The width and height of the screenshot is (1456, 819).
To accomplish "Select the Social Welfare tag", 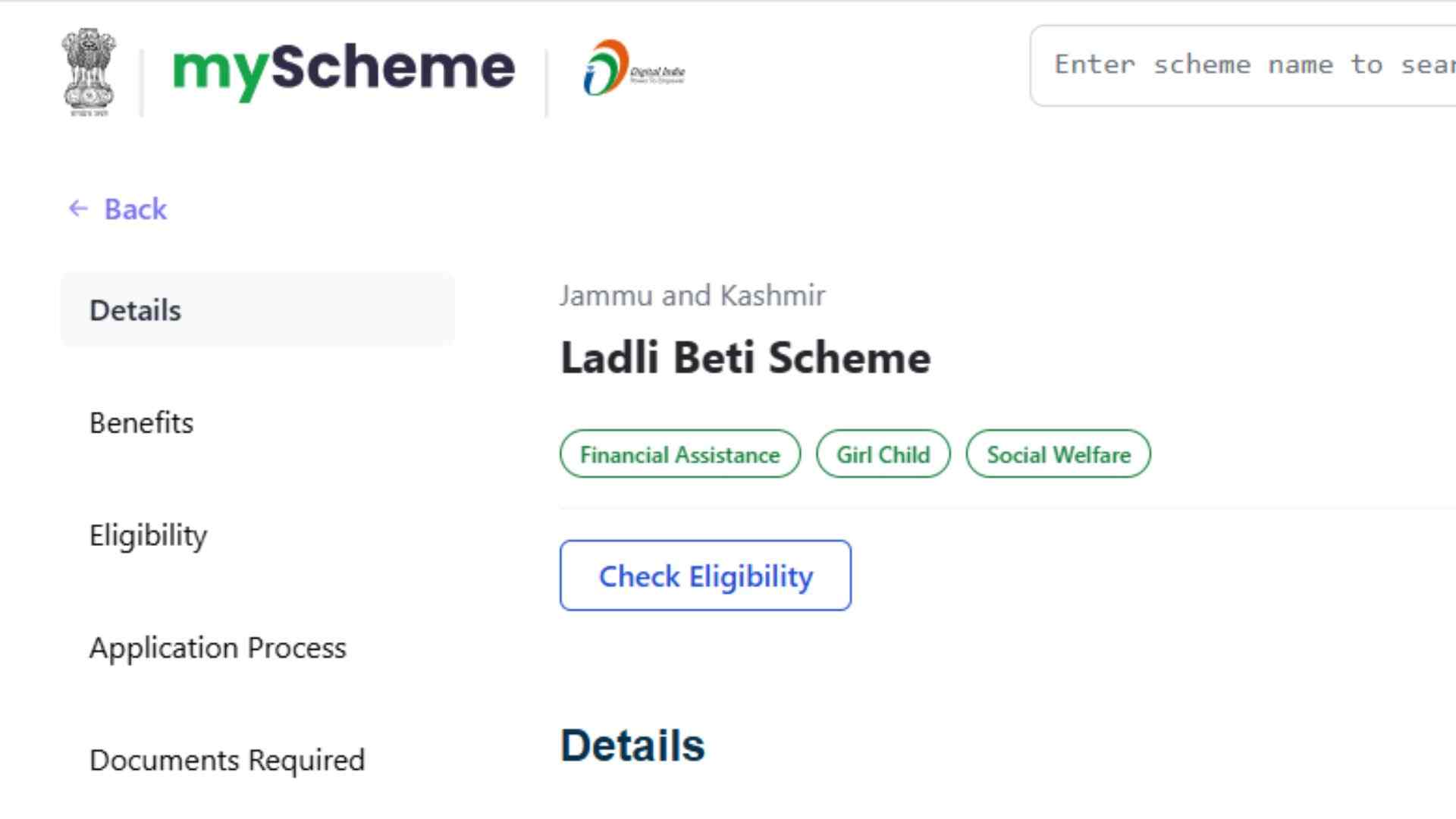I will [x=1059, y=454].
